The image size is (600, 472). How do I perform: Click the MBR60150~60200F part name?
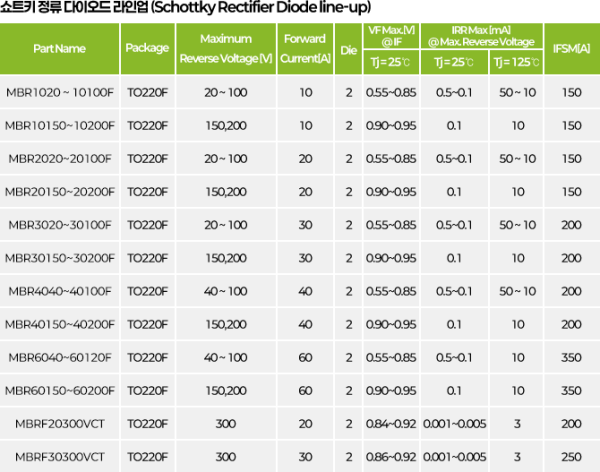point(60,390)
